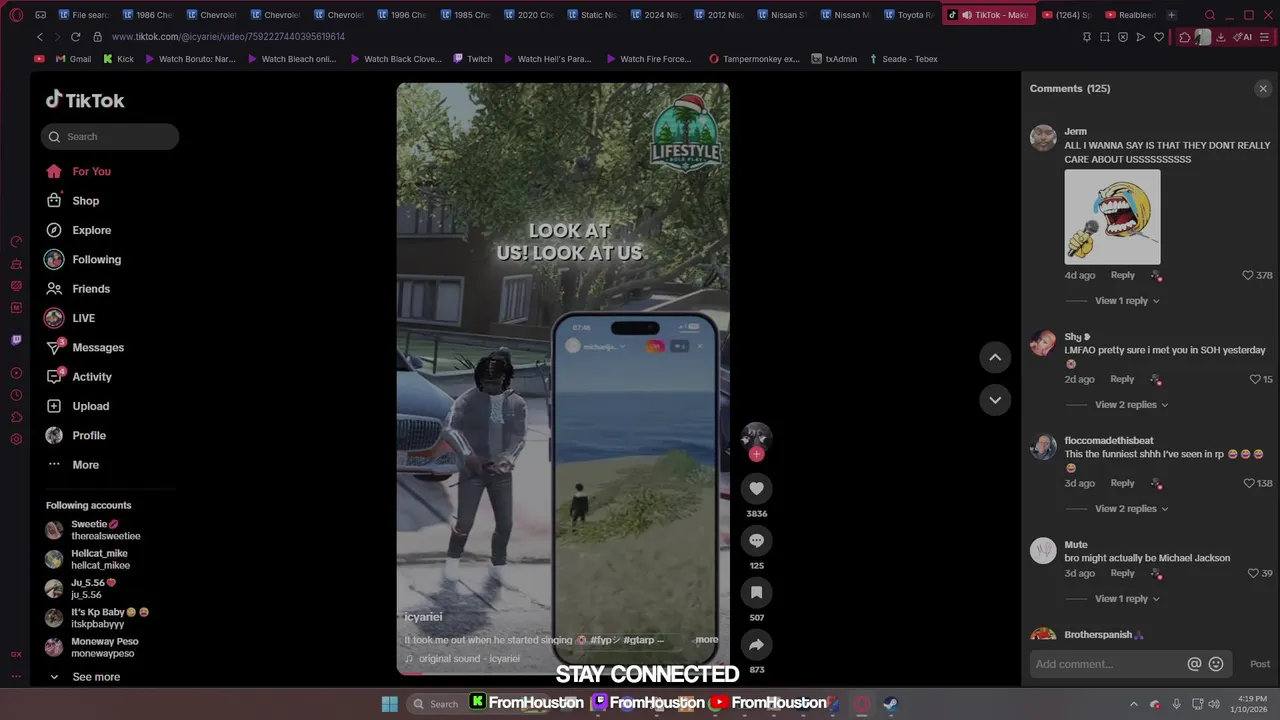This screenshot has height=720, width=1280.
Task: Open emoji picker in comment box
Action: 1216,664
